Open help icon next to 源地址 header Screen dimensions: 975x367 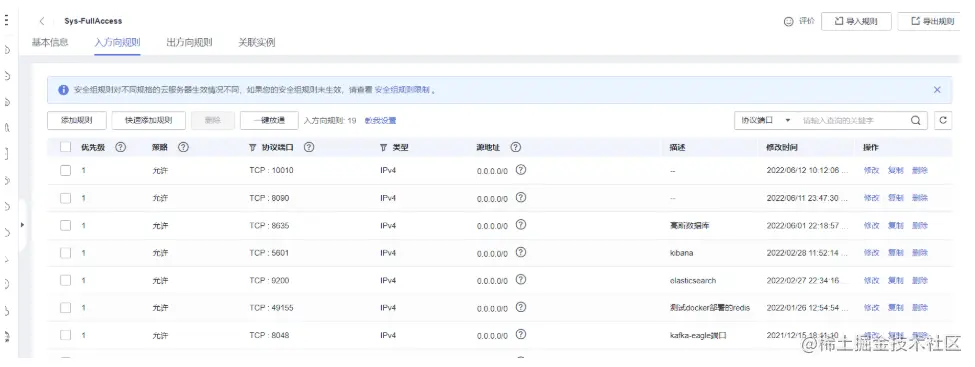coord(515,147)
